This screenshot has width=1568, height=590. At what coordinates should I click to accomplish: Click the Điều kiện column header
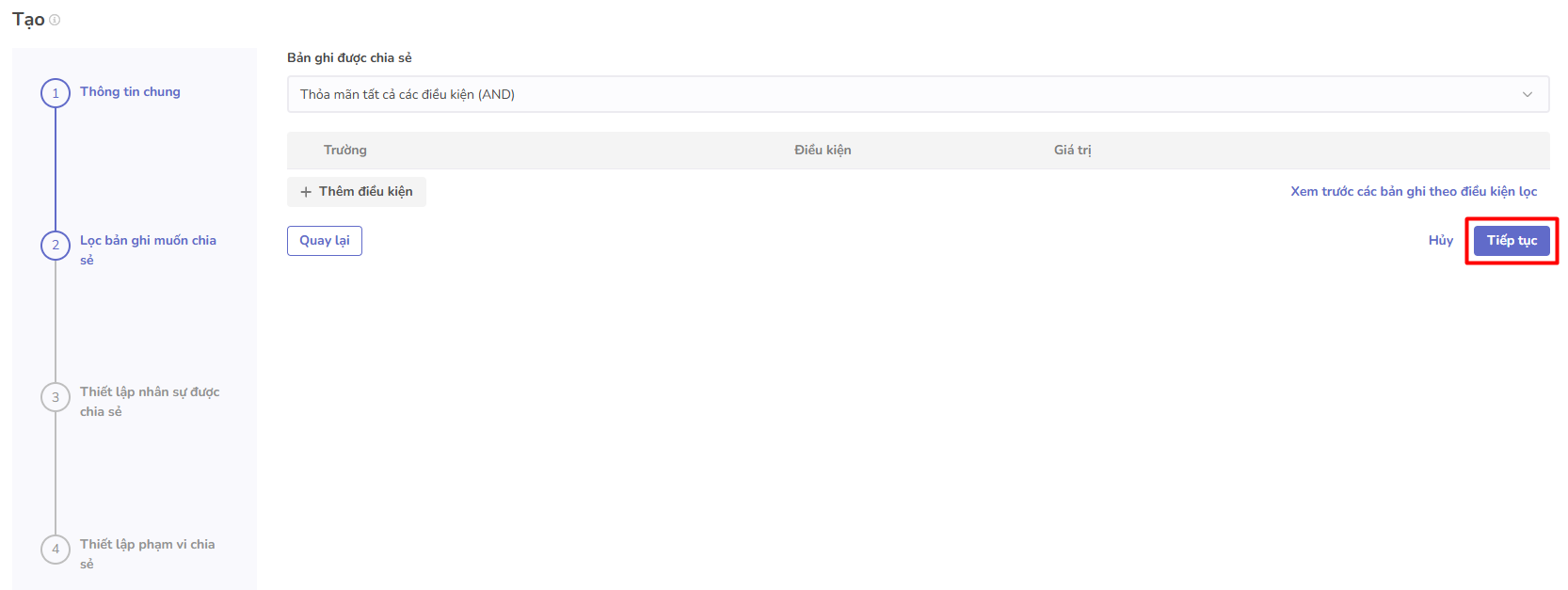click(x=823, y=151)
